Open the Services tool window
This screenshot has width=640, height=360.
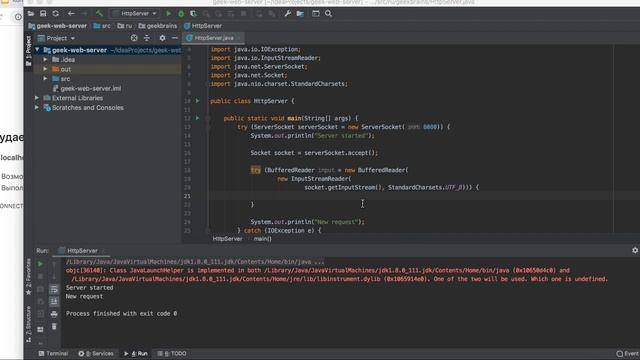[96, 353]
